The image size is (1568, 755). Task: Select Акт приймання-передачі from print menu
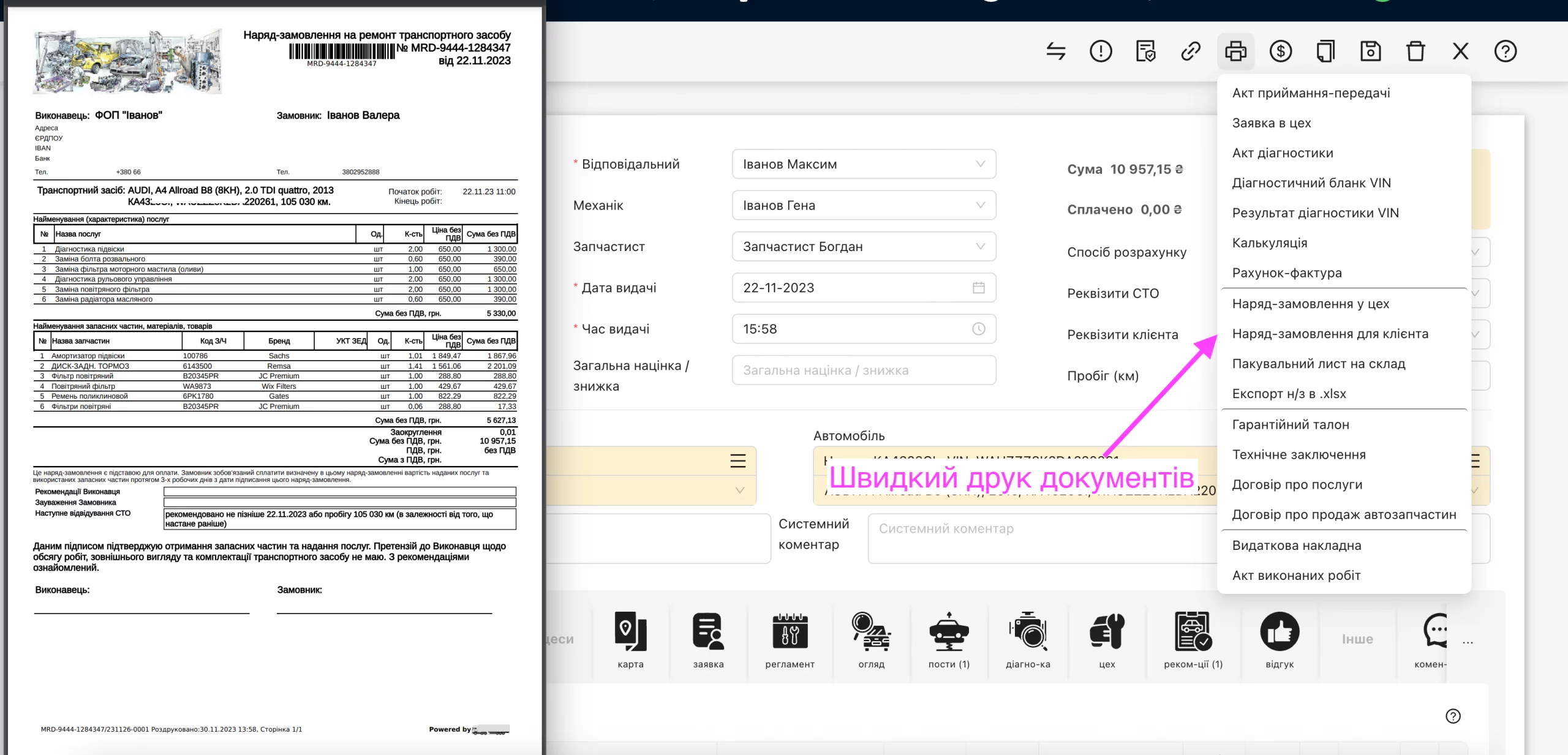(1344, 93)
